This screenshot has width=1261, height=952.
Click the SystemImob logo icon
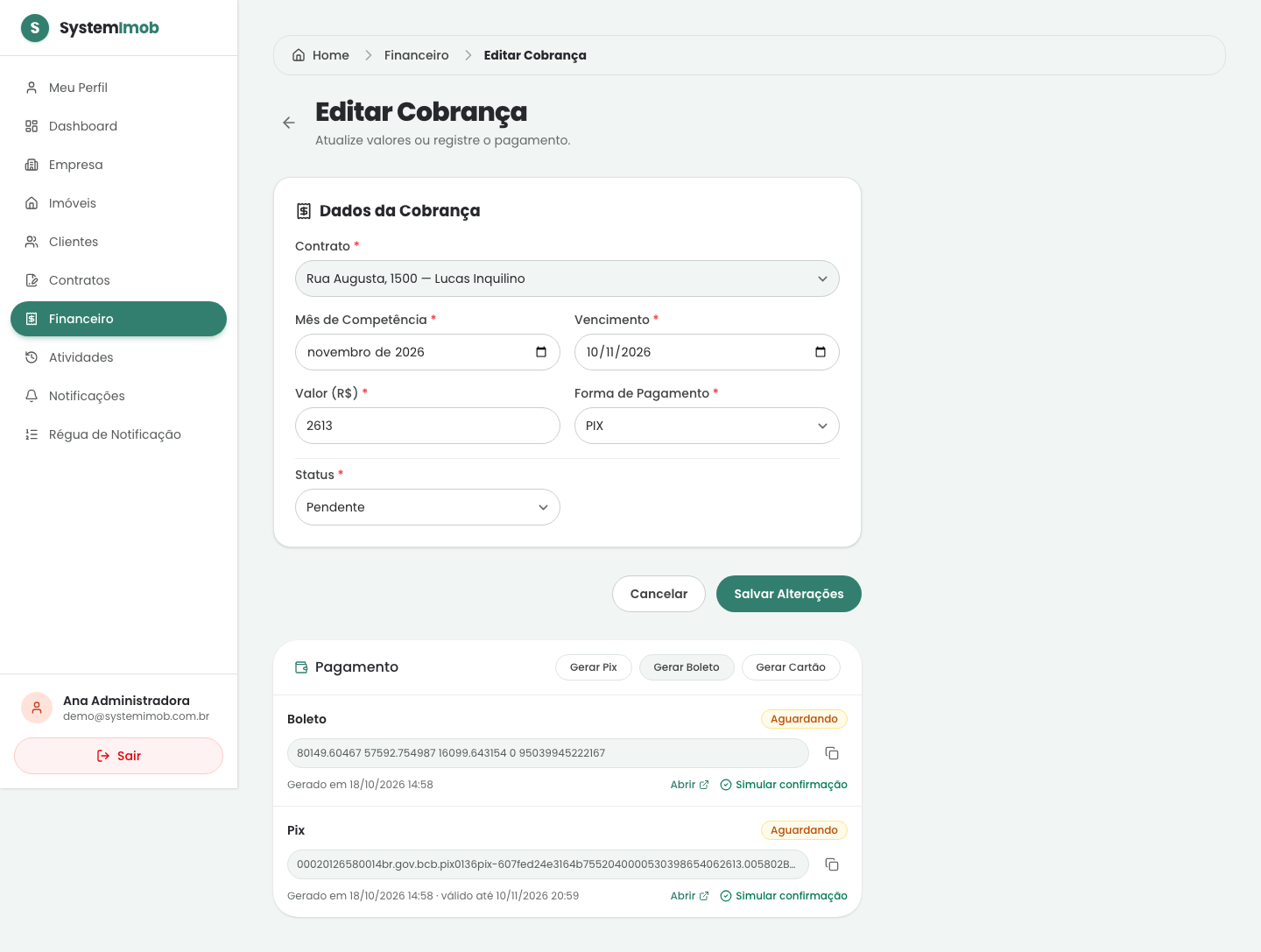coord(35,28)
